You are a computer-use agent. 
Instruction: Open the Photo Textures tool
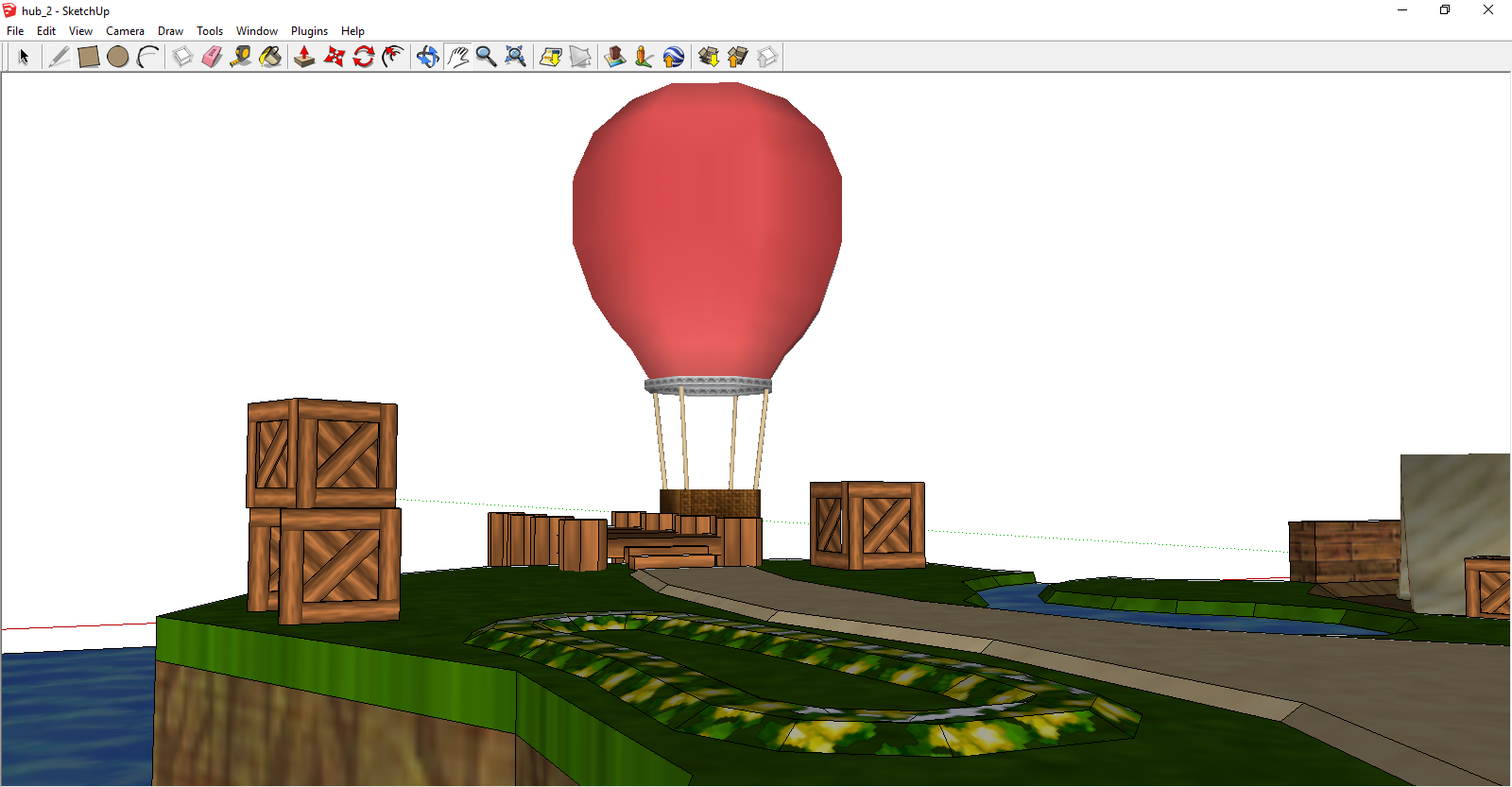(x=644, y=57)
